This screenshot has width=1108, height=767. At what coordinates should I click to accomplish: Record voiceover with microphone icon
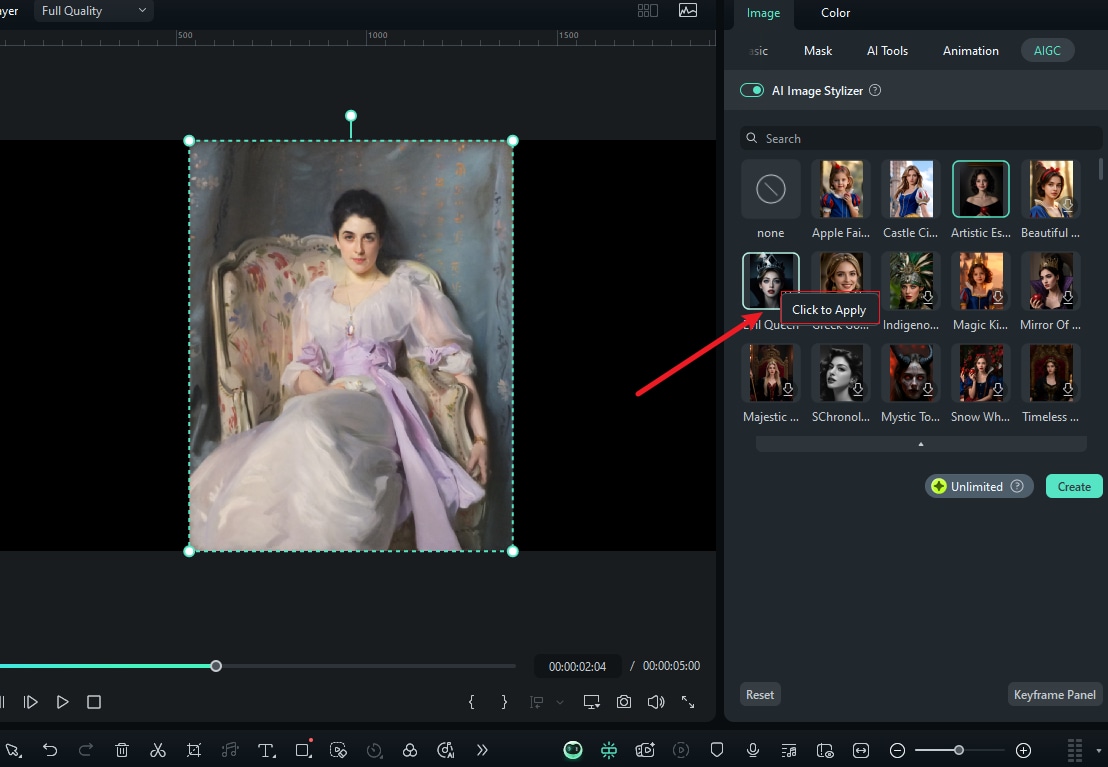pos(753,750)
